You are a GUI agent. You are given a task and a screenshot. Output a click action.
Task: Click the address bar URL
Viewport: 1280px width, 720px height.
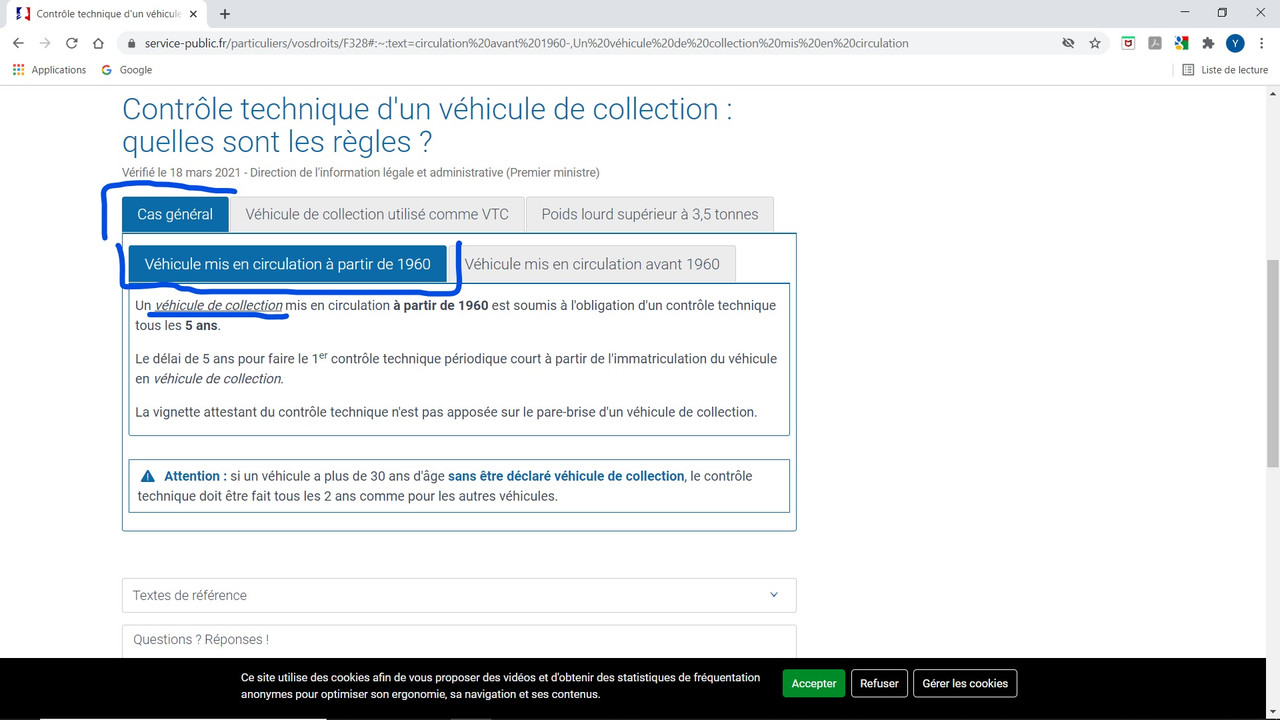526,43
